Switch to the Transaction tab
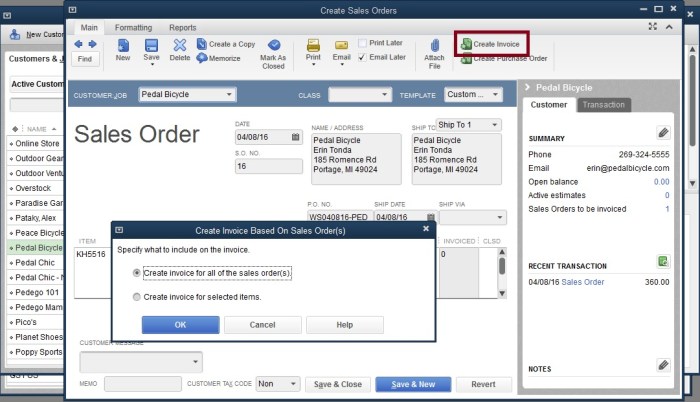Screen dimensions: 700x402 (603, 105)
